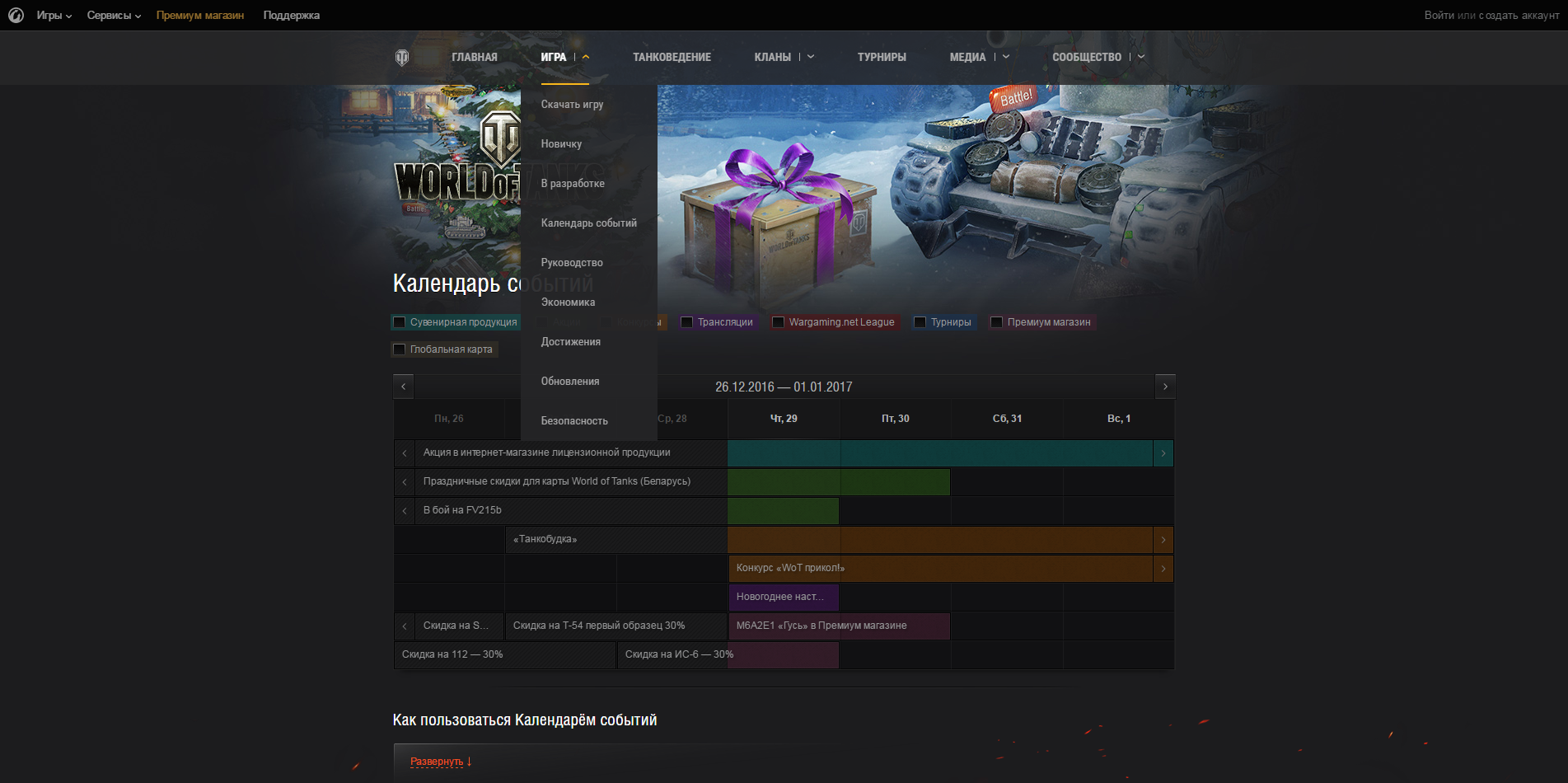Select Экономика in the dropdown menu
1568x783 pixels.
pyautogui.click(x=568, y=302)
